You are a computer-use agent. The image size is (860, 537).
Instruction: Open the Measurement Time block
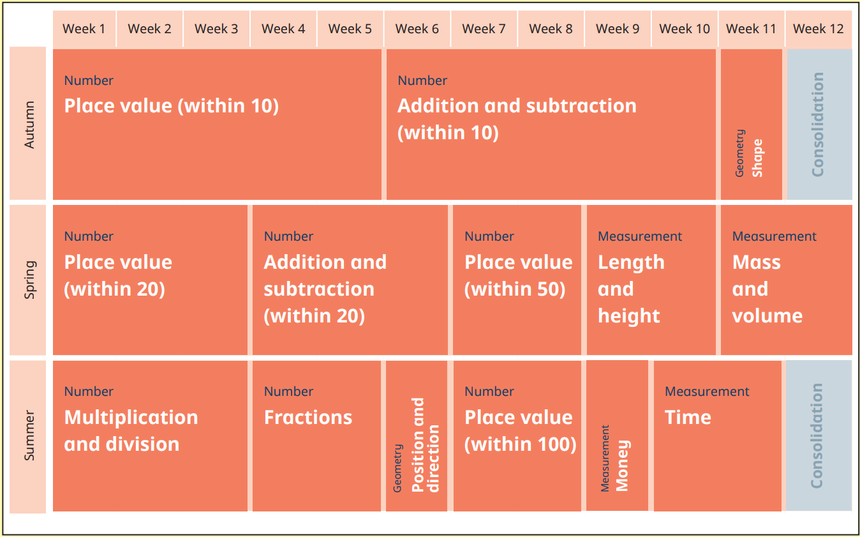point(717,436)
